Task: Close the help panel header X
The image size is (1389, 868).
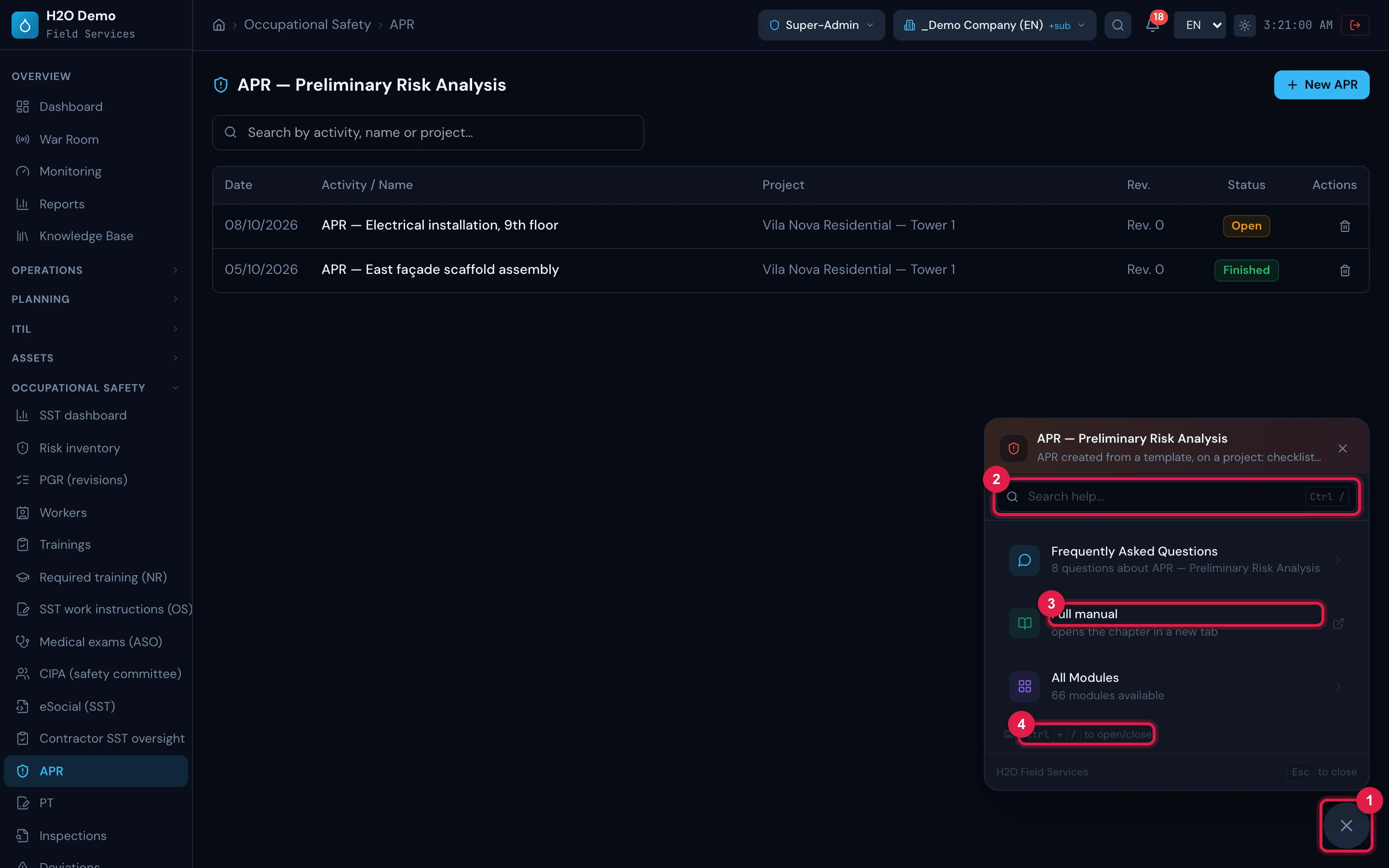Action: [1343, 448]
